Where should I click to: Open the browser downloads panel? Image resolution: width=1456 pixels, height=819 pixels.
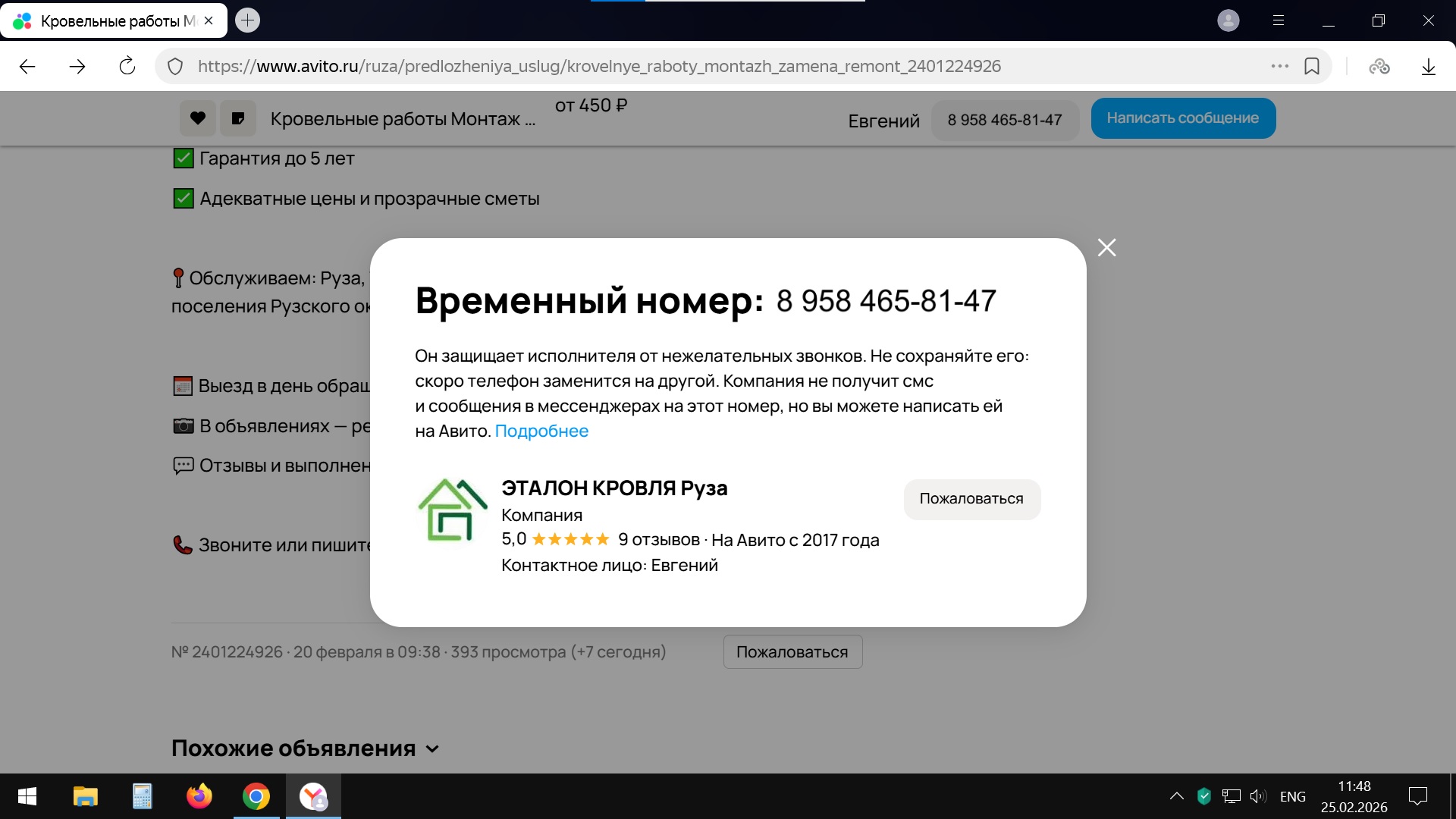[x=1428, y=67]
